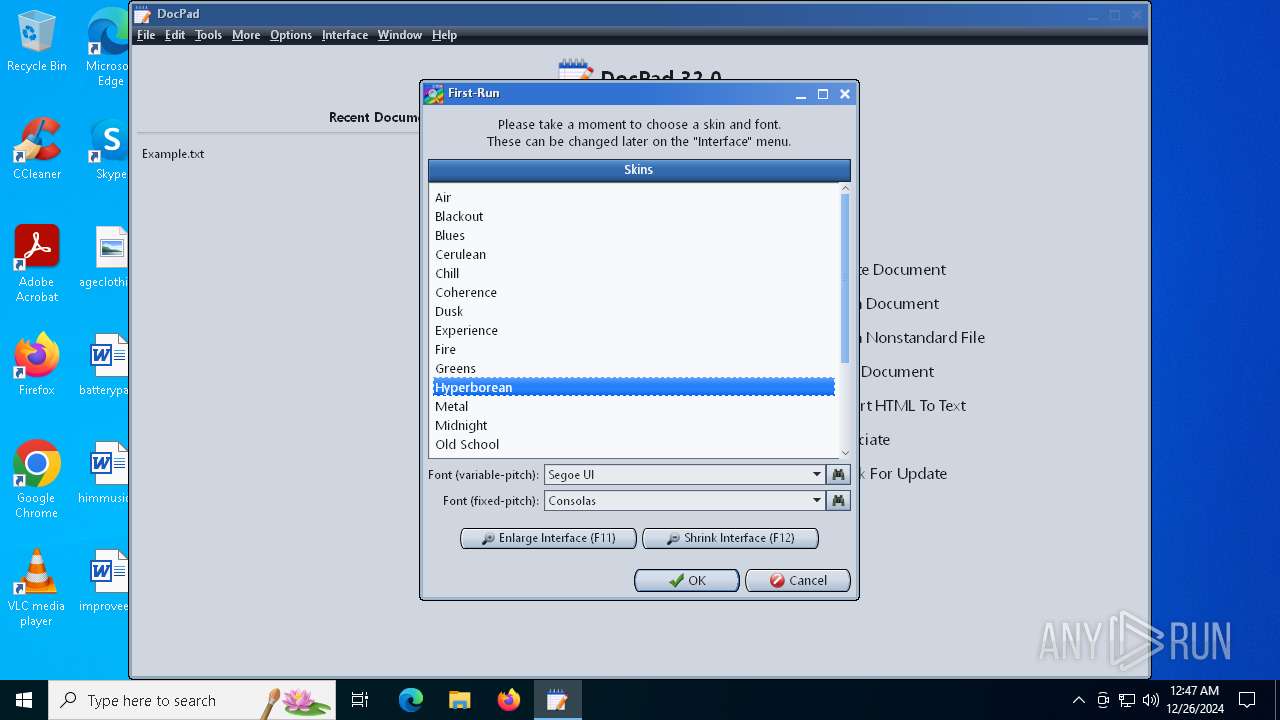Select the Dusk skin
The width and height of the screenshot is (1280, 720).
tap(634, 311)
